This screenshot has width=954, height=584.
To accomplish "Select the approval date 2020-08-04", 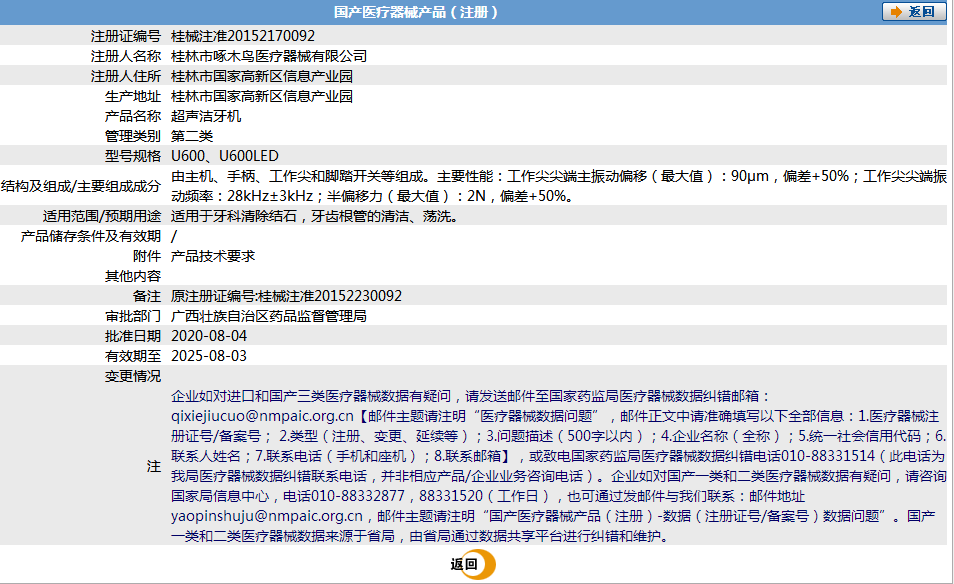I will pos(209,336).
